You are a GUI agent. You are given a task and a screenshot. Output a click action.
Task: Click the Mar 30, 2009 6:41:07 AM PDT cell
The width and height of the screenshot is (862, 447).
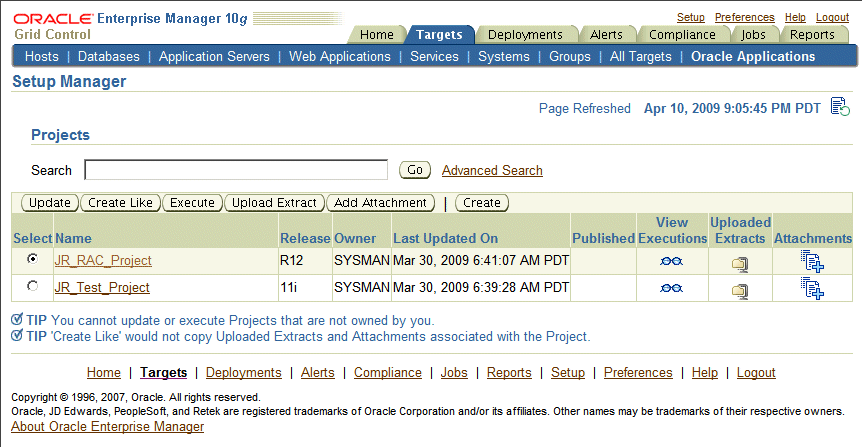point(480,260)
